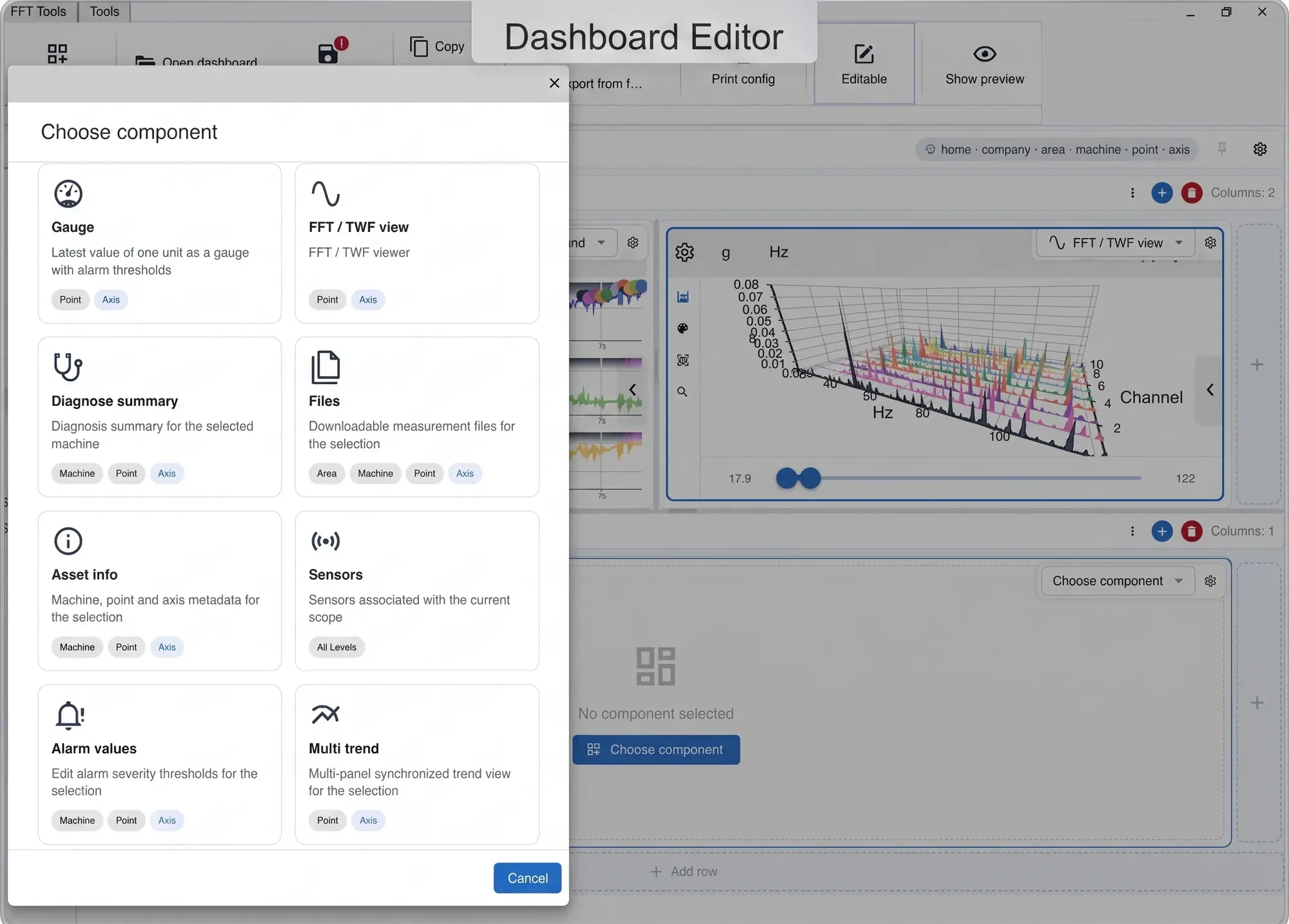
Task: Open the partially hidden trend component dropdown
Action: click(593, 243)
